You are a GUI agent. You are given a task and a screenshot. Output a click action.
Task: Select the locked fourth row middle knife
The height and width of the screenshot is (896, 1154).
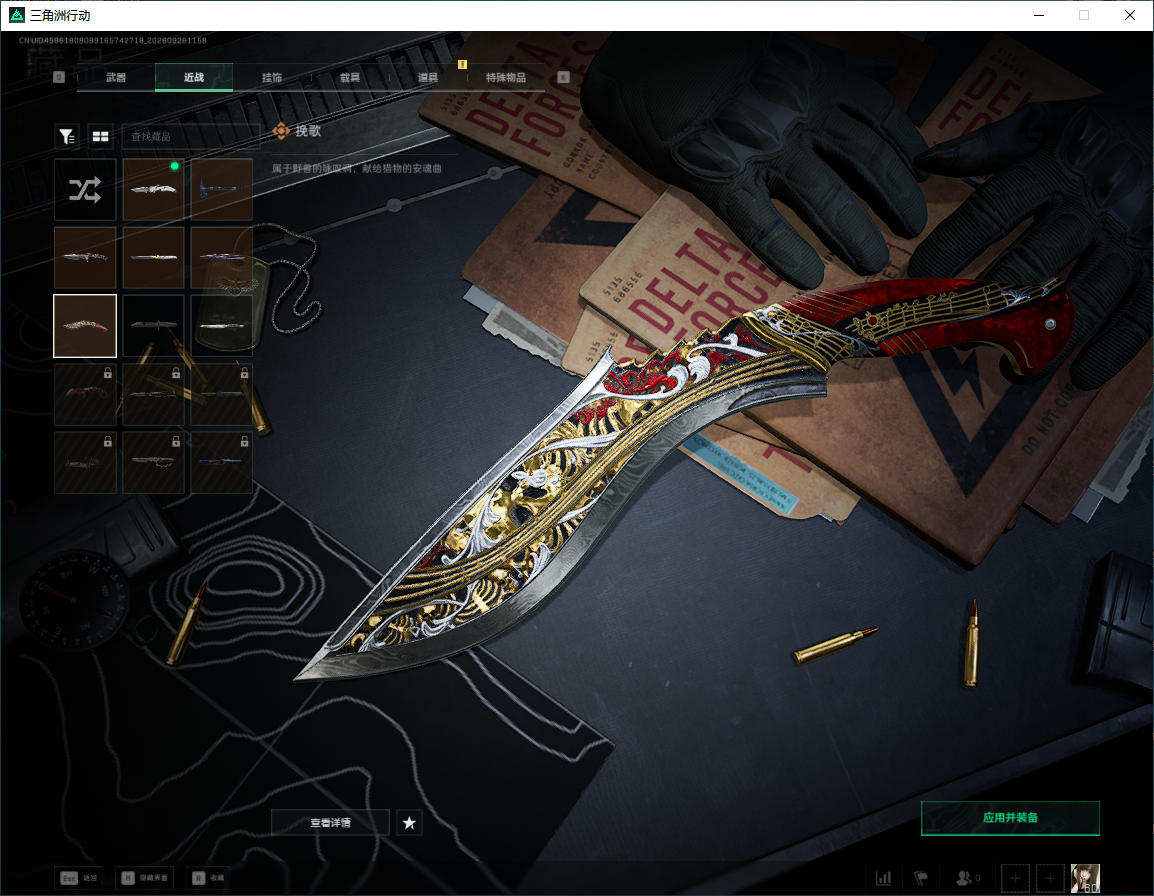153,394
